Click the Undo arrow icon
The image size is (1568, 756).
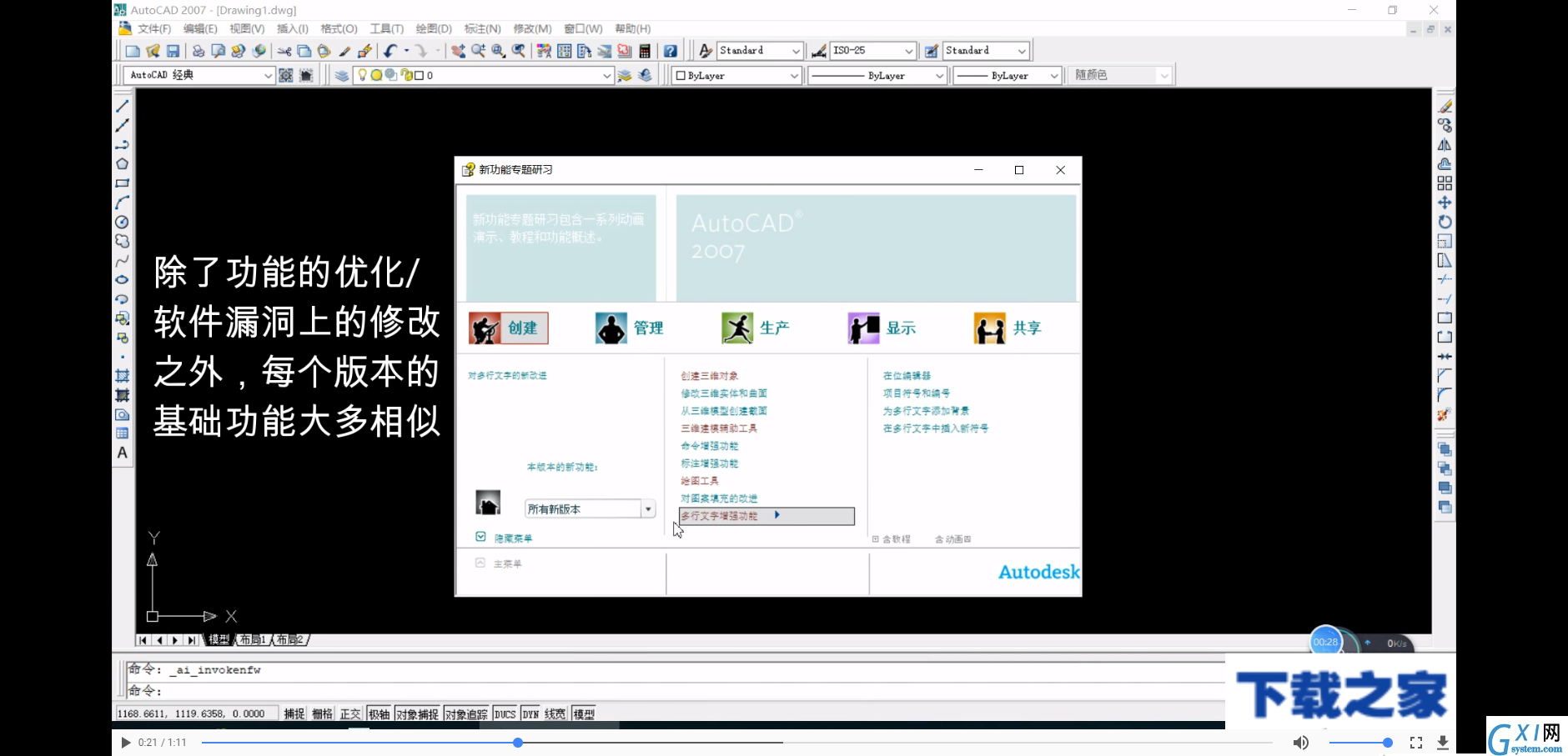click(x=390, y=51)
